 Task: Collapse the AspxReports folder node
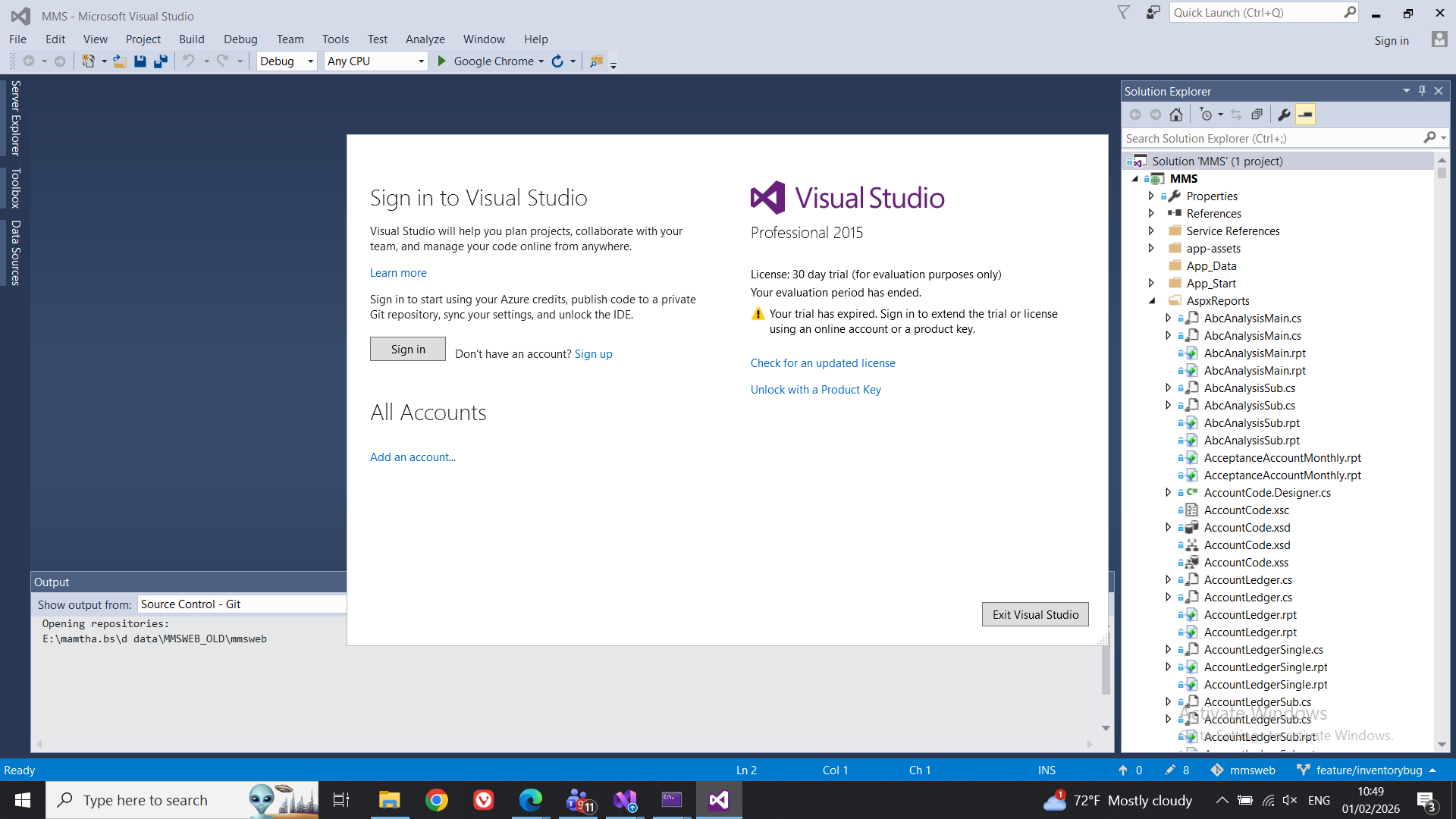tap(1152, 301)
